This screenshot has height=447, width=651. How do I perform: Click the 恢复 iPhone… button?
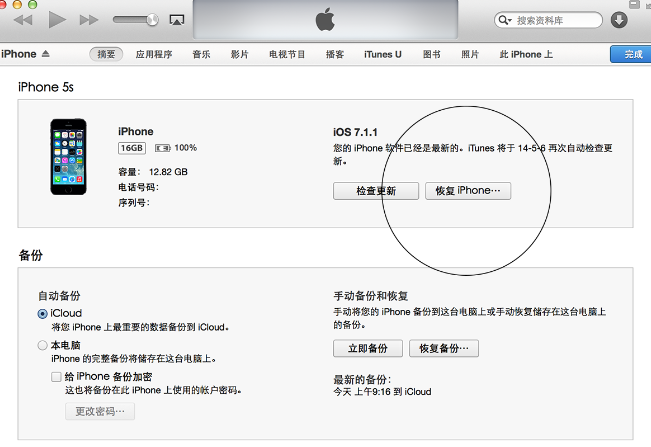tap(468, 191)
